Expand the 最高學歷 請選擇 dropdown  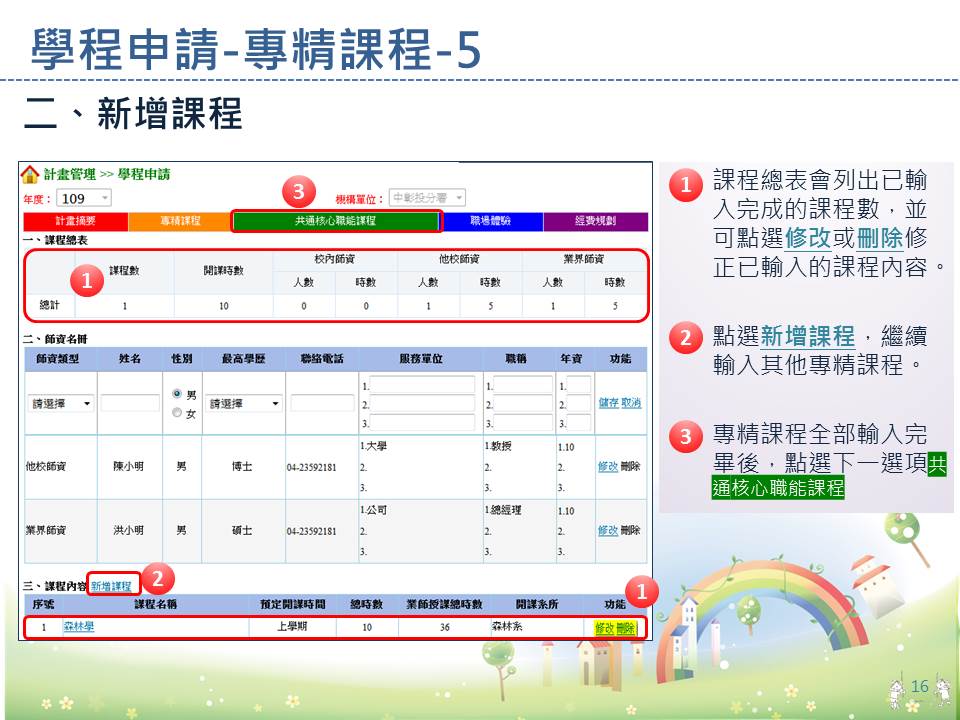(x=245, y=404)
